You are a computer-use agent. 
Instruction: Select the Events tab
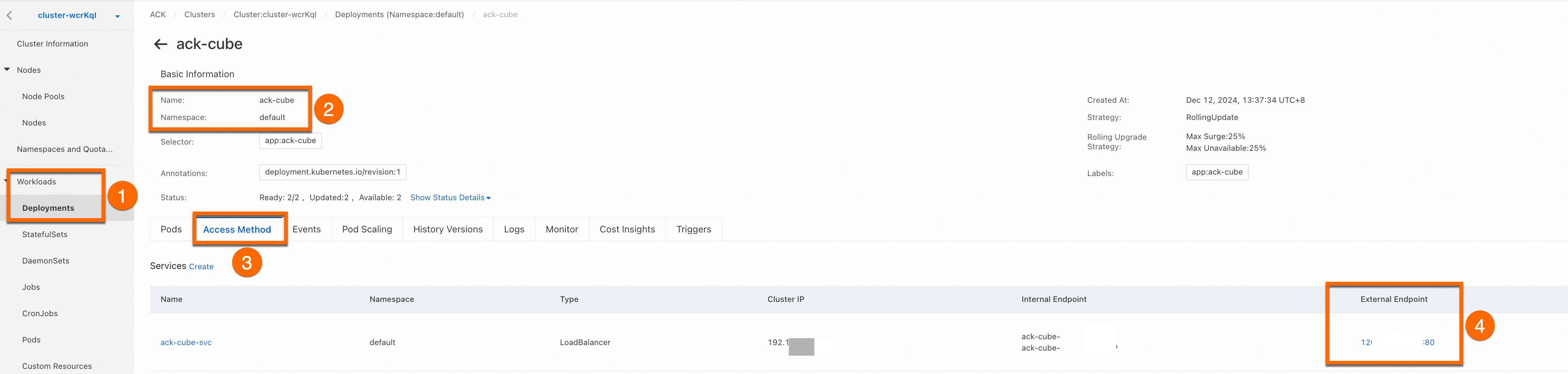306,229
